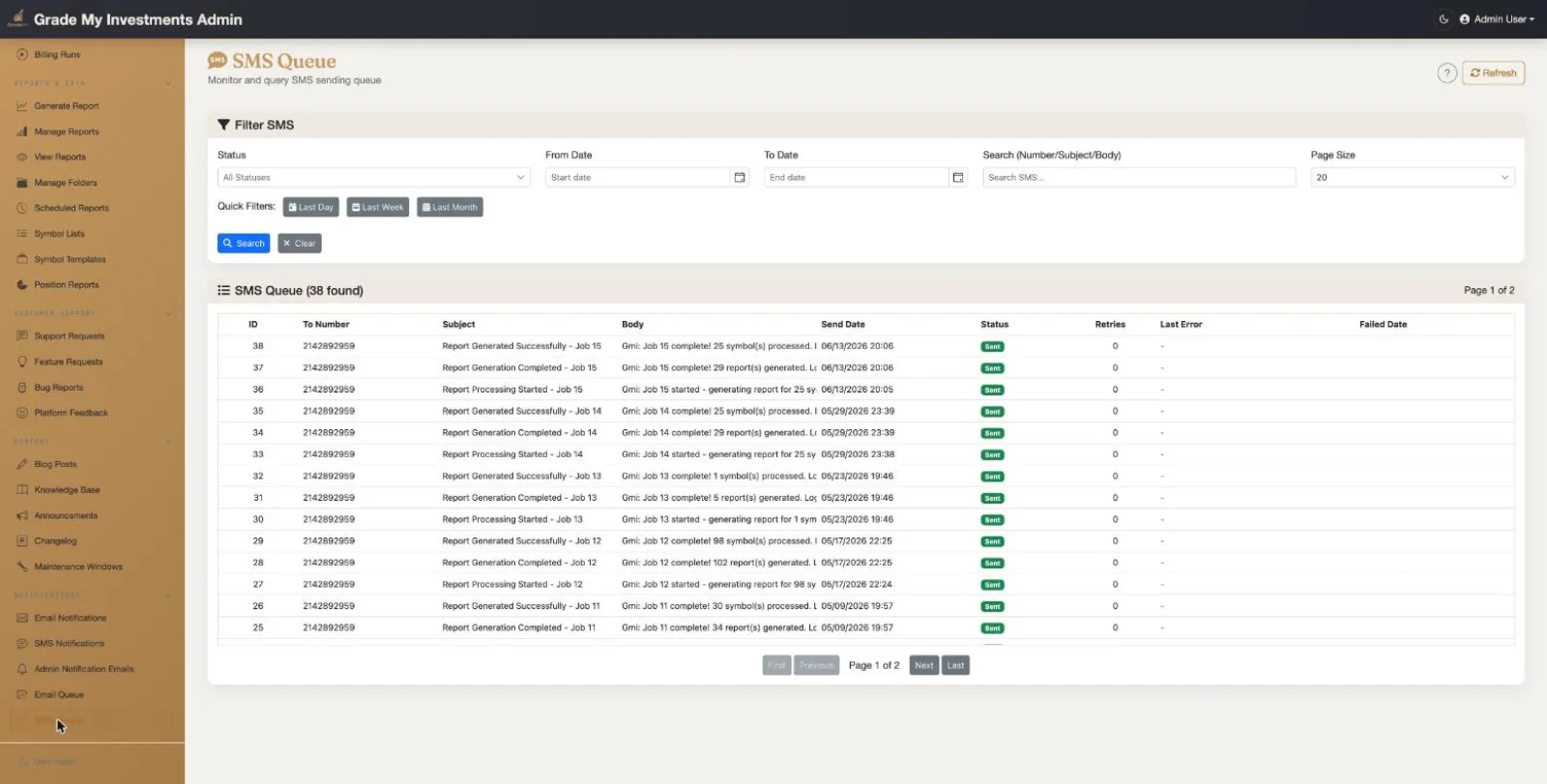Open the Admin User menu
The width and height of the screenshot is (1547, 784).
(1497, 19)
